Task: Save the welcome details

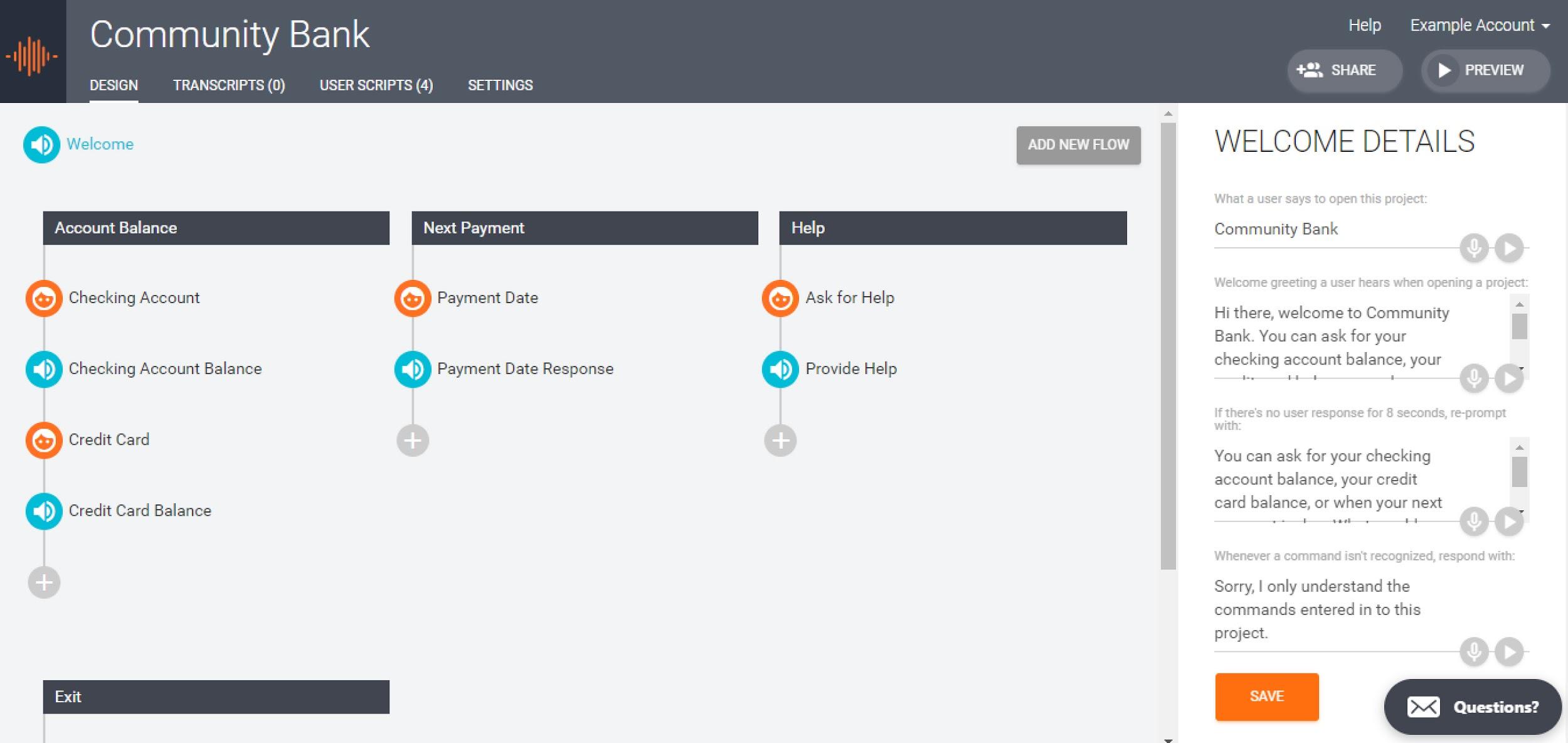Action: [1266, 696]
